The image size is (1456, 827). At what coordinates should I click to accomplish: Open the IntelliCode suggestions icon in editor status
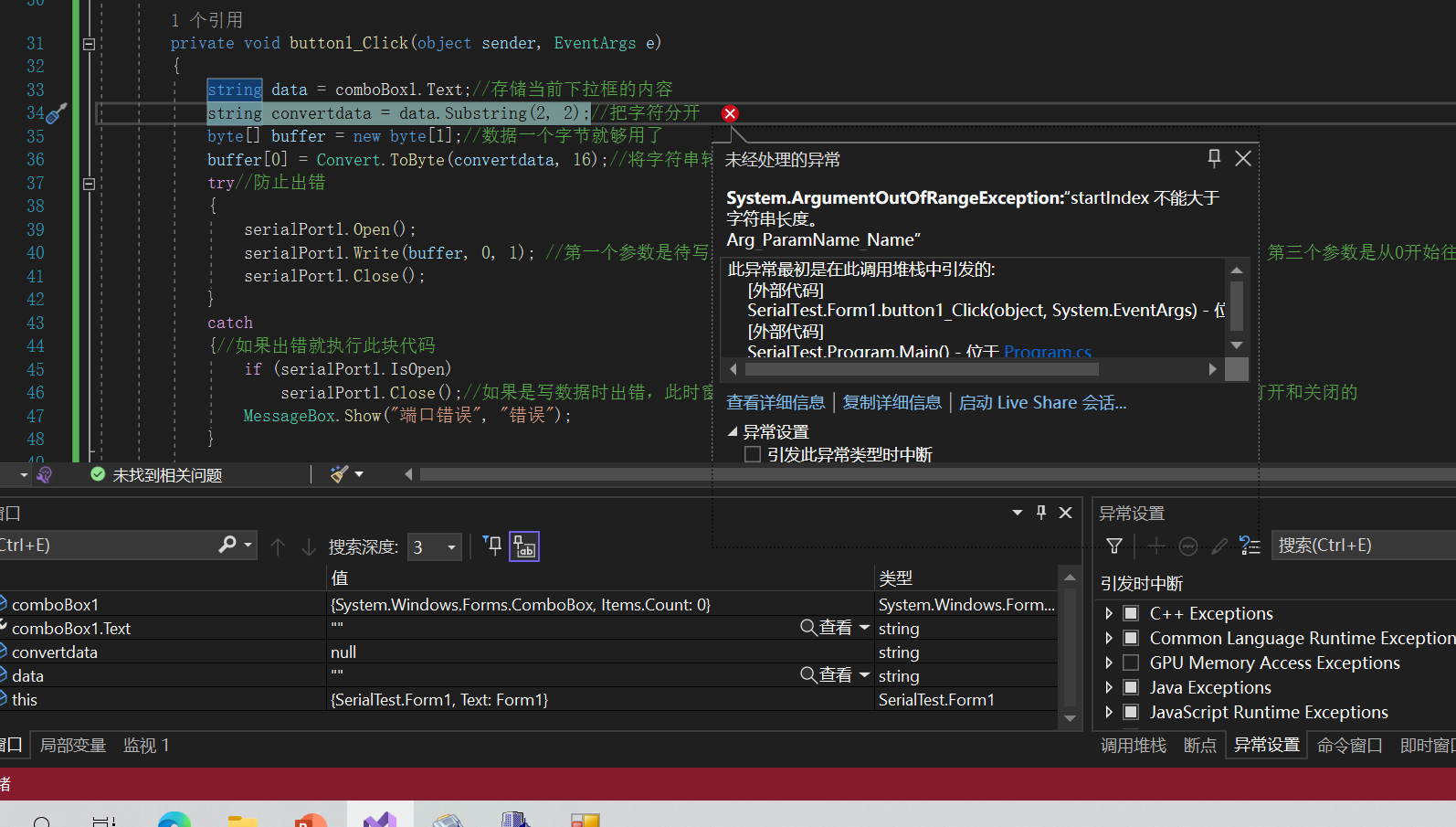(44, 474)
